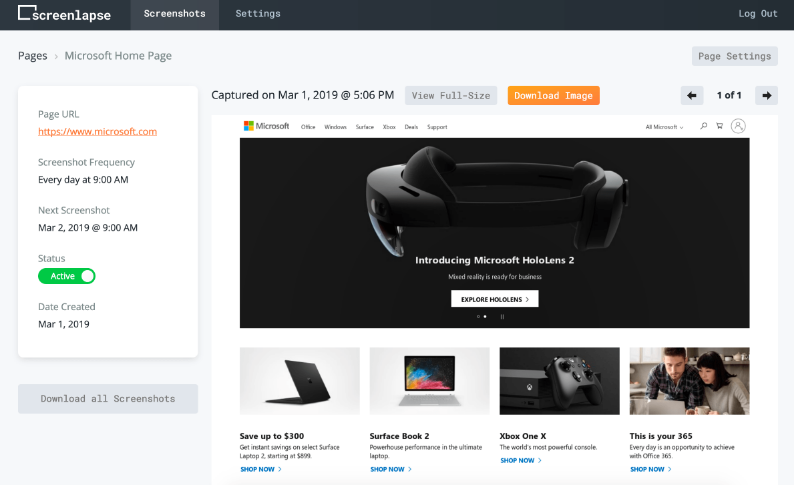Open Page Settings

click(x=734, y=56)
